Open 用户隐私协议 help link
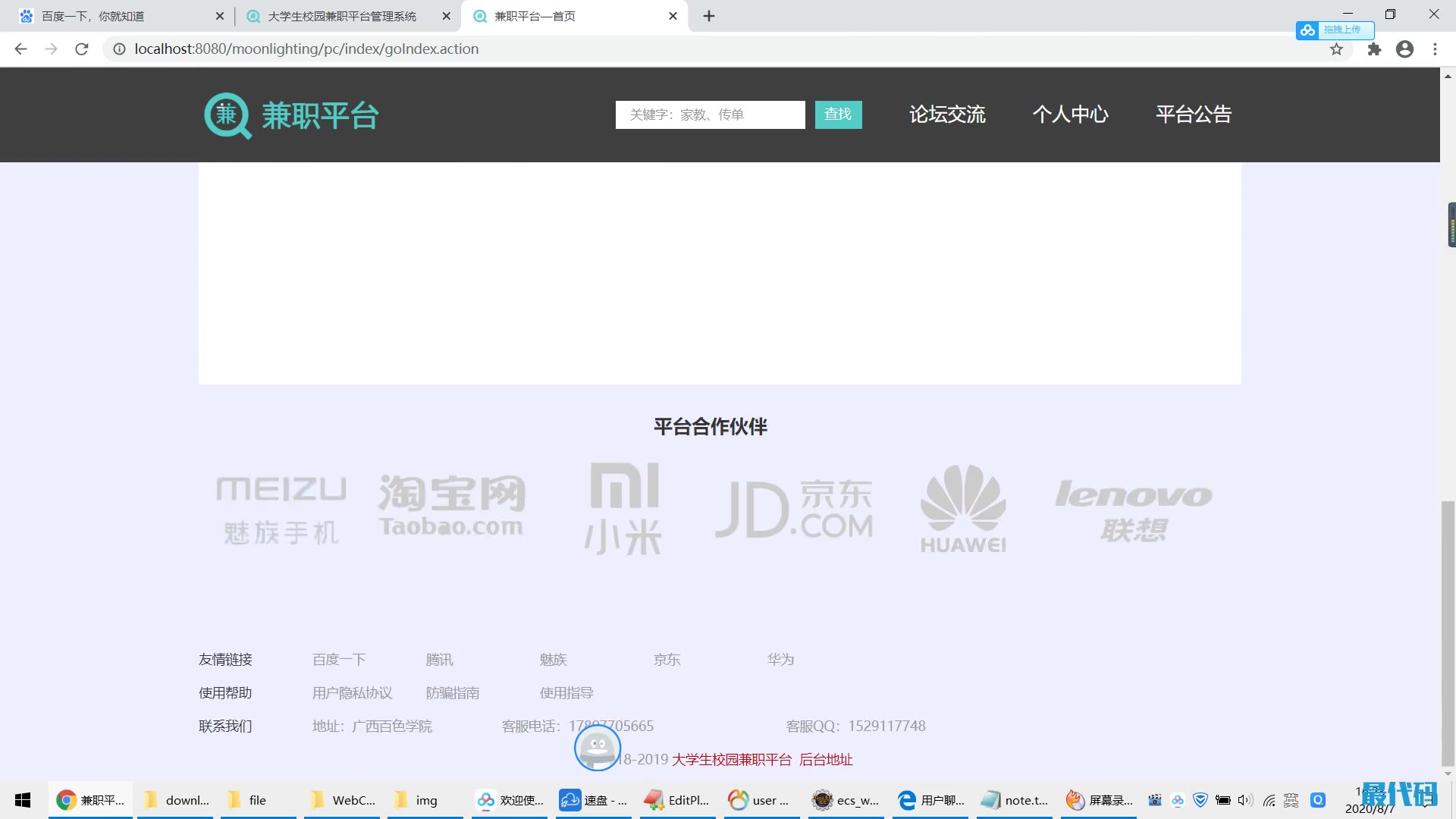The image size is (1456, 819). pos(353,693)
